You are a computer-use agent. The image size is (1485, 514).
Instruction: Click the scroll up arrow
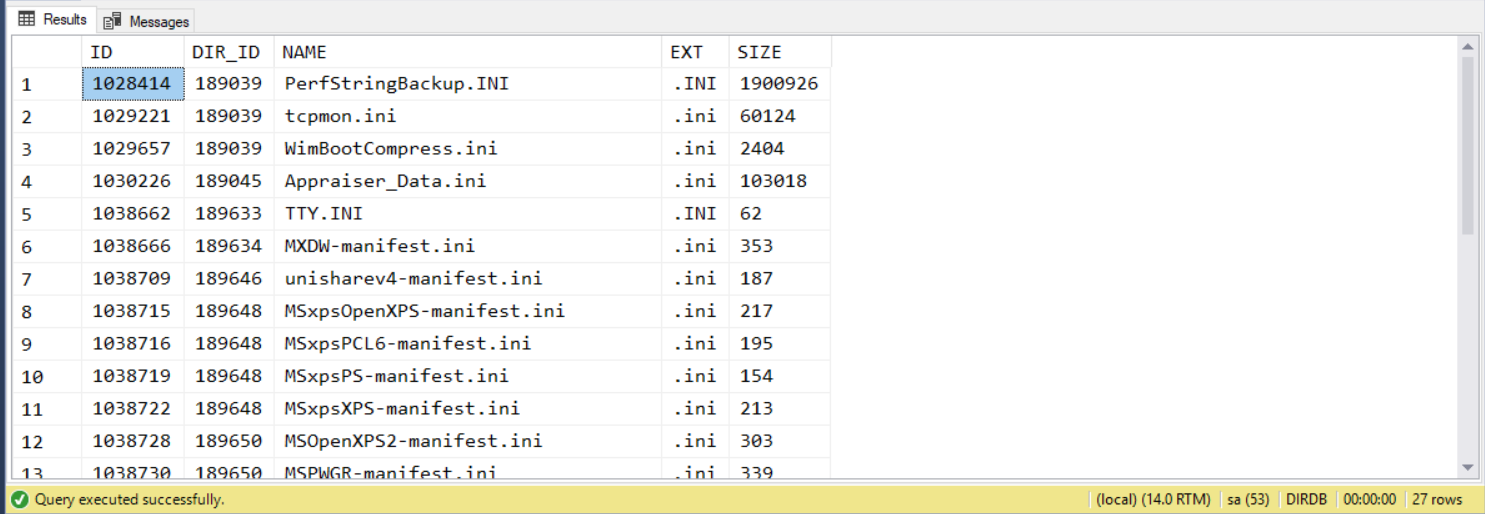(x=1467, y=47)
